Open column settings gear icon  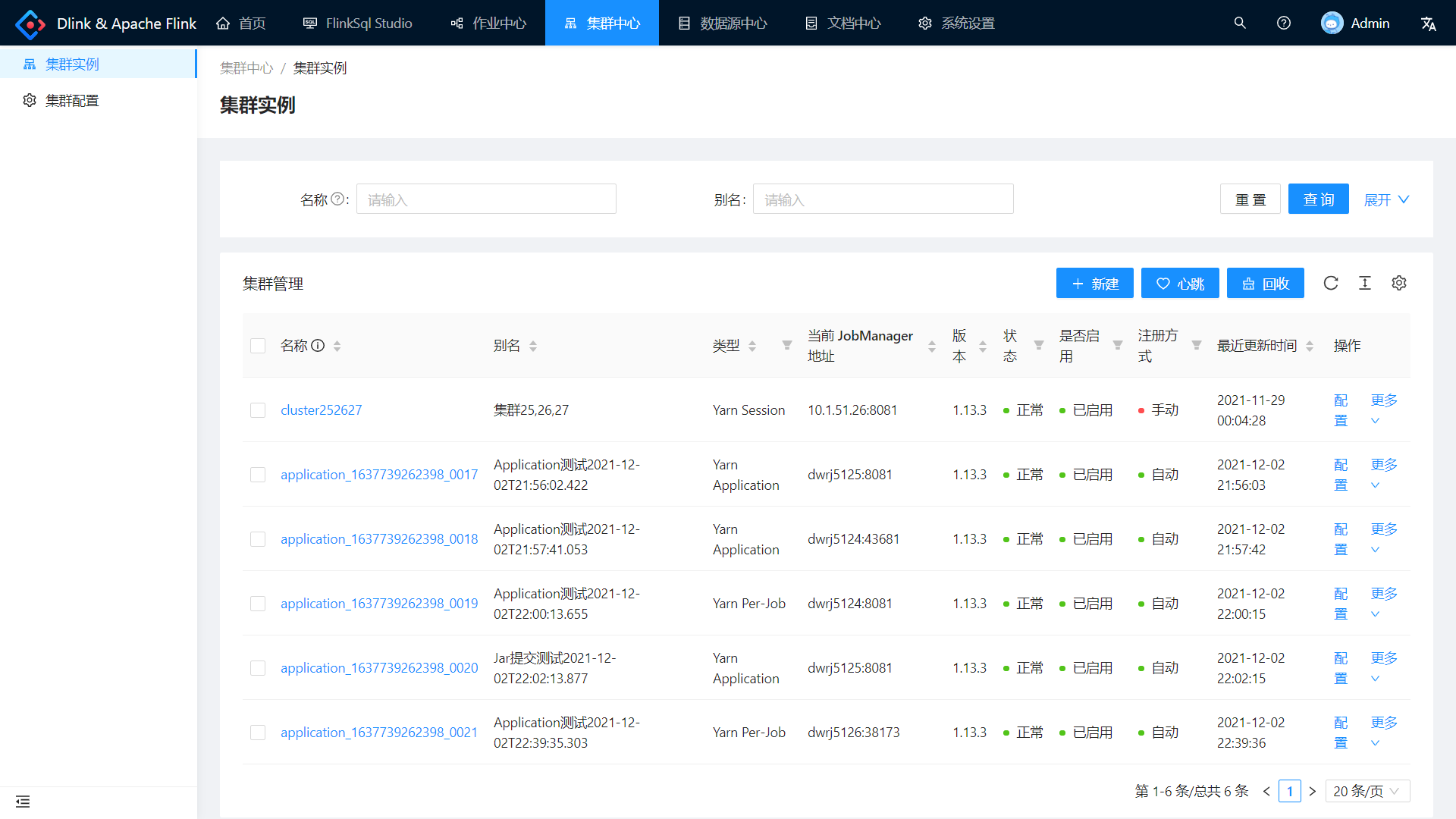(x=1399, y=283)
